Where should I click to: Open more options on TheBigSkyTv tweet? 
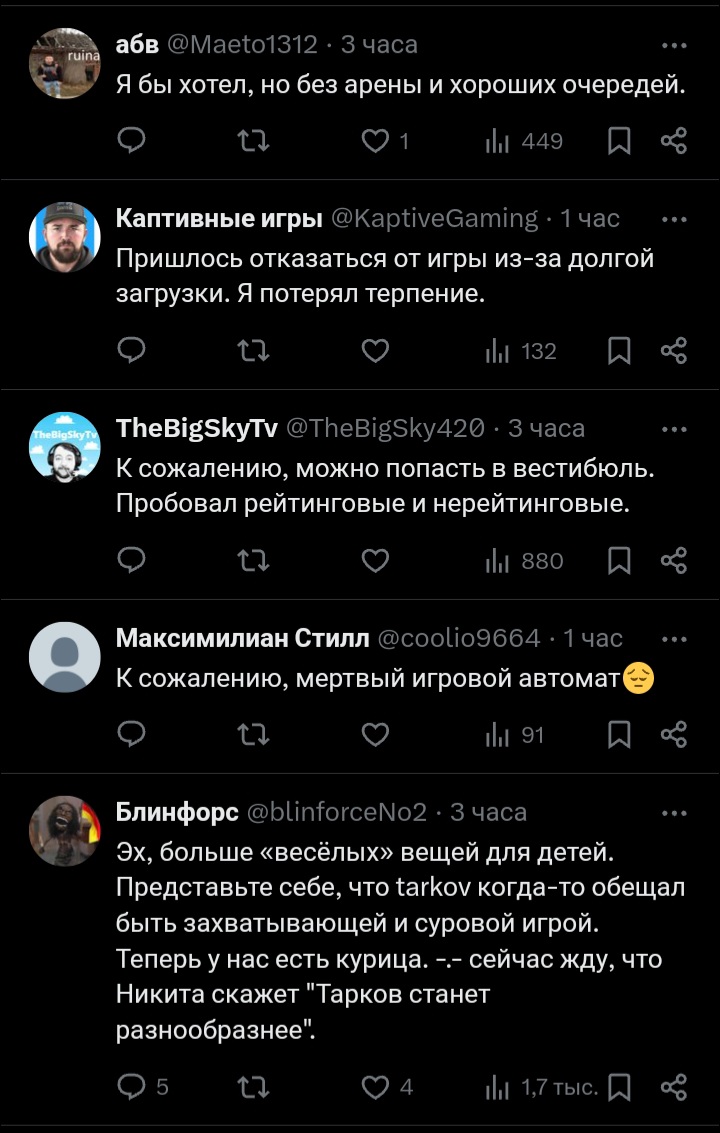click(x=674, y=429)
